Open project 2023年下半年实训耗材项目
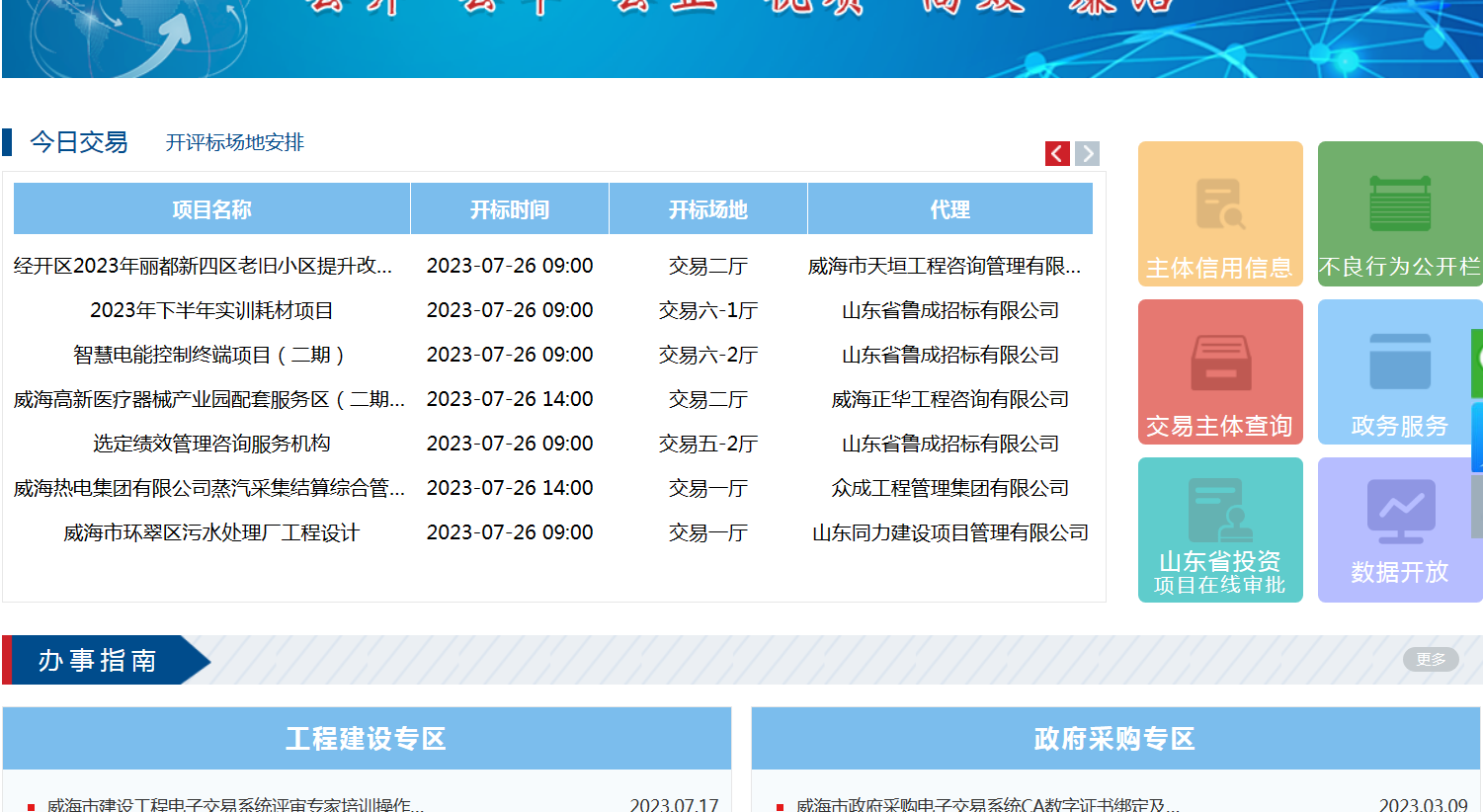 click(211, 310)
